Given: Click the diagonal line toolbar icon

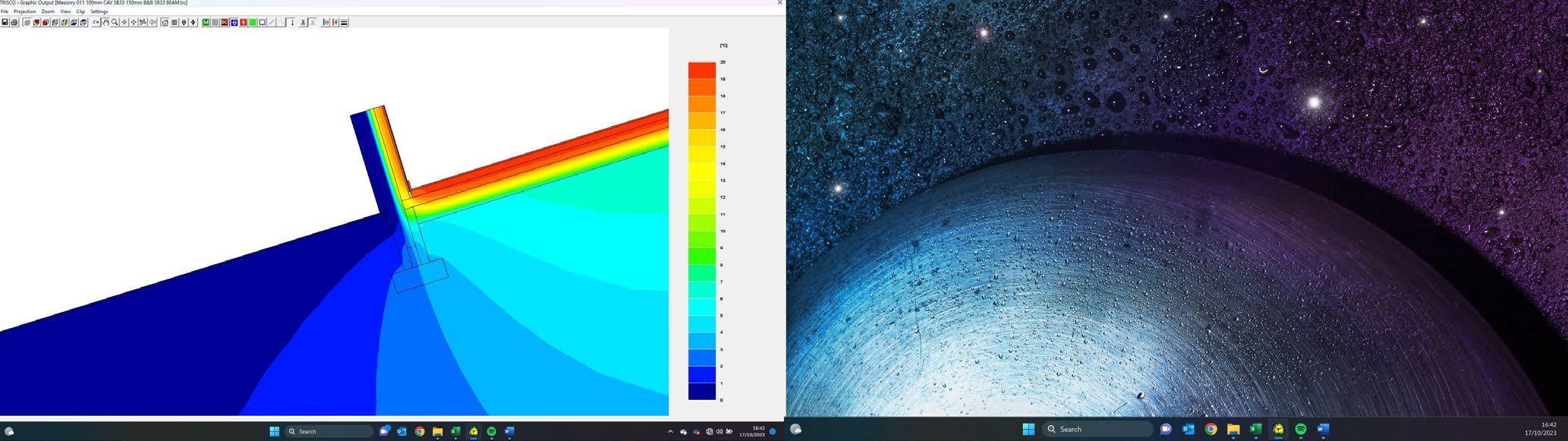Looking at the screenshot, I should [x=272, y=23].
